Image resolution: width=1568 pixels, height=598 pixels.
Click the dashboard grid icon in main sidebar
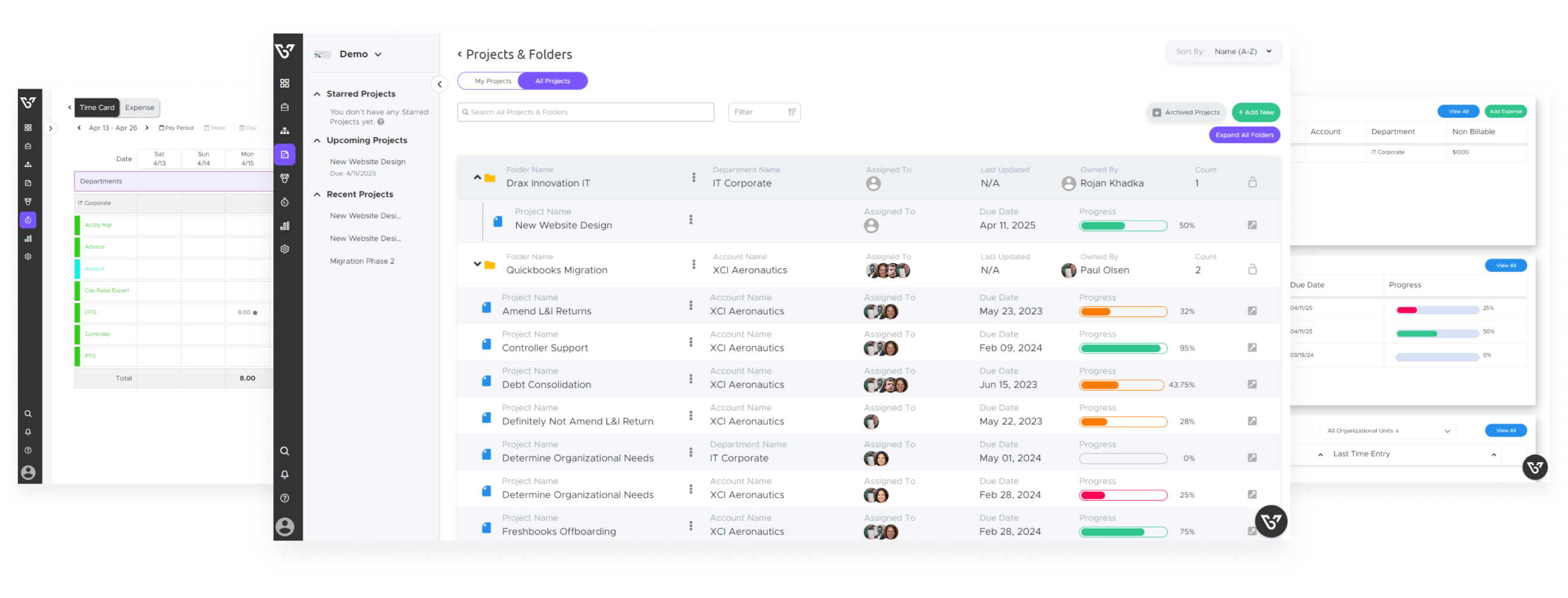[284, 84]
